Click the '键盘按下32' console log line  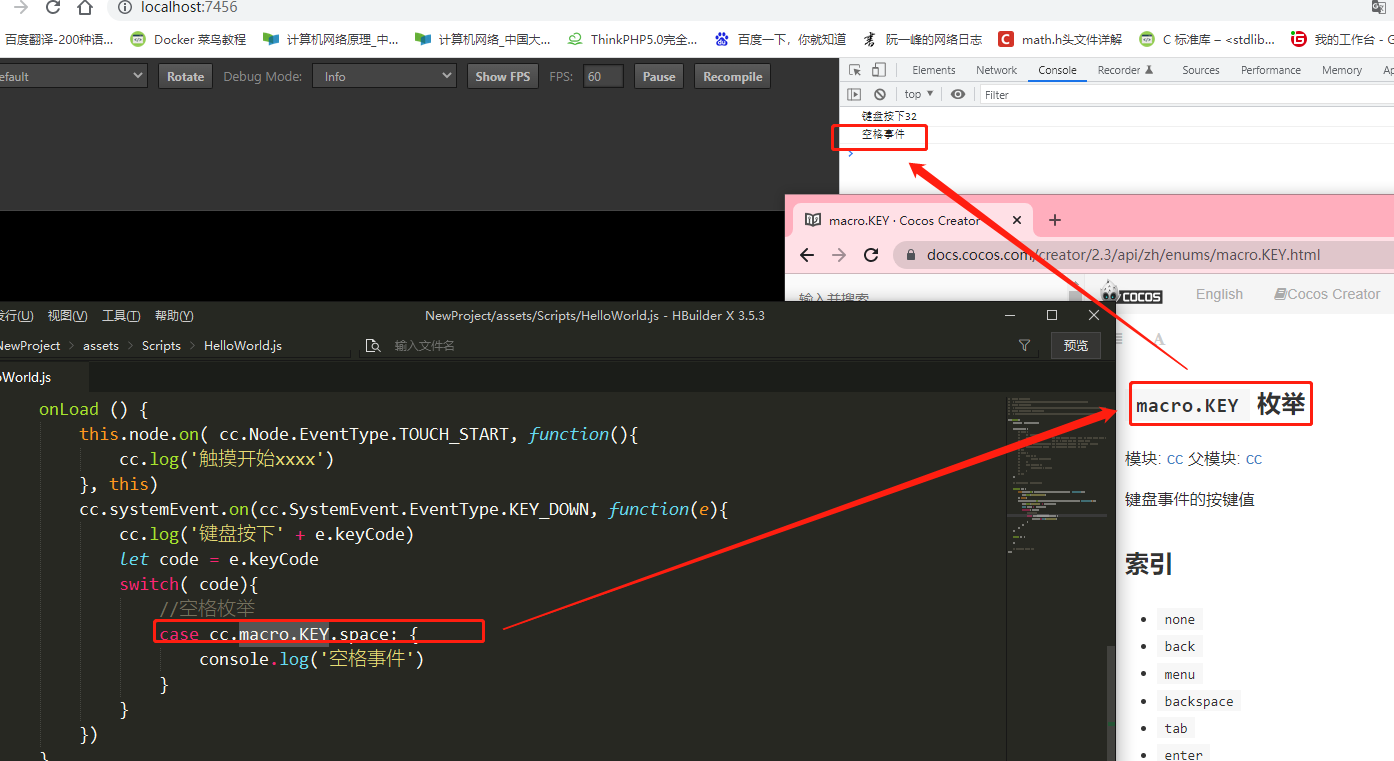pos(889,116)
